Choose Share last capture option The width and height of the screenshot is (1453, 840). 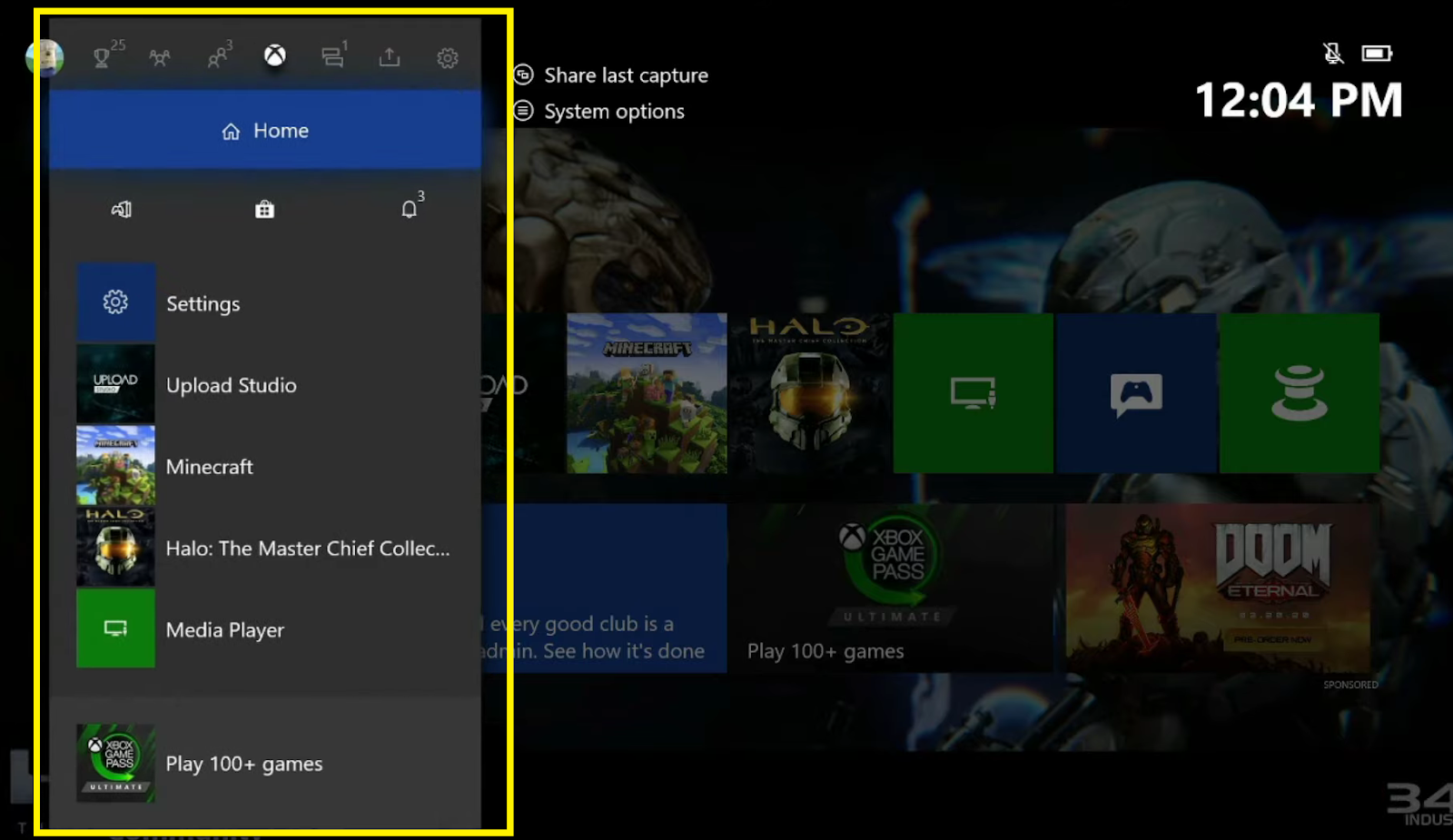coord(611,75)
